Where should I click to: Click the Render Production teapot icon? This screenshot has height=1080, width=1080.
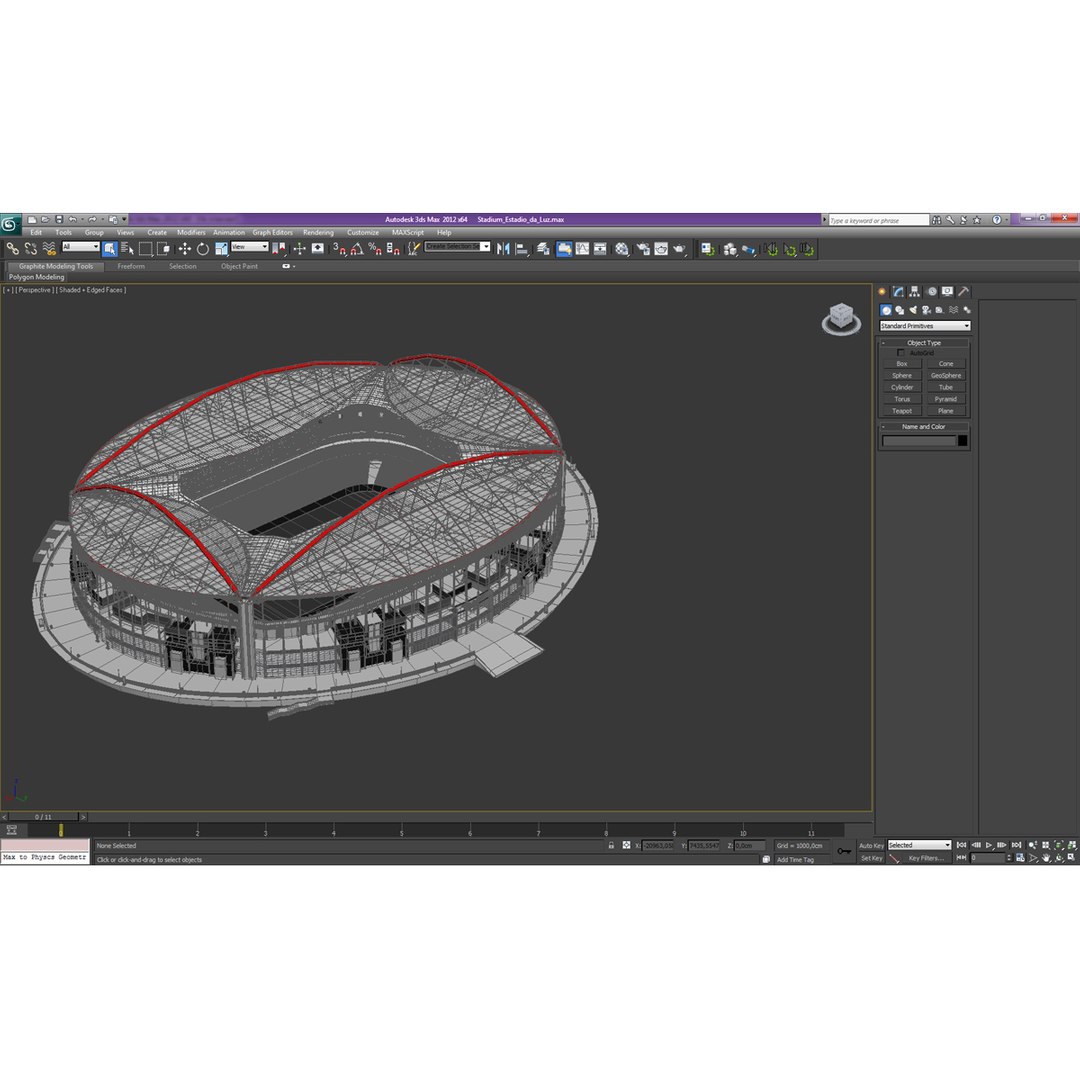pyautogui.click(x=680, y=249)
